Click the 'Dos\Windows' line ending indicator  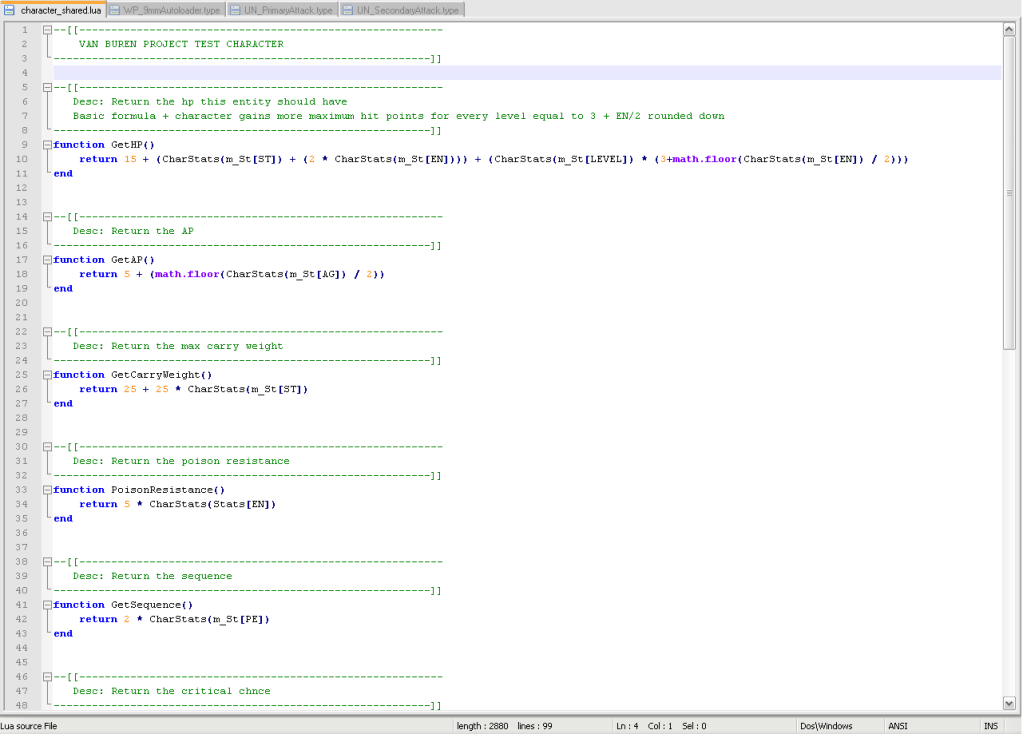coord(826,726)
